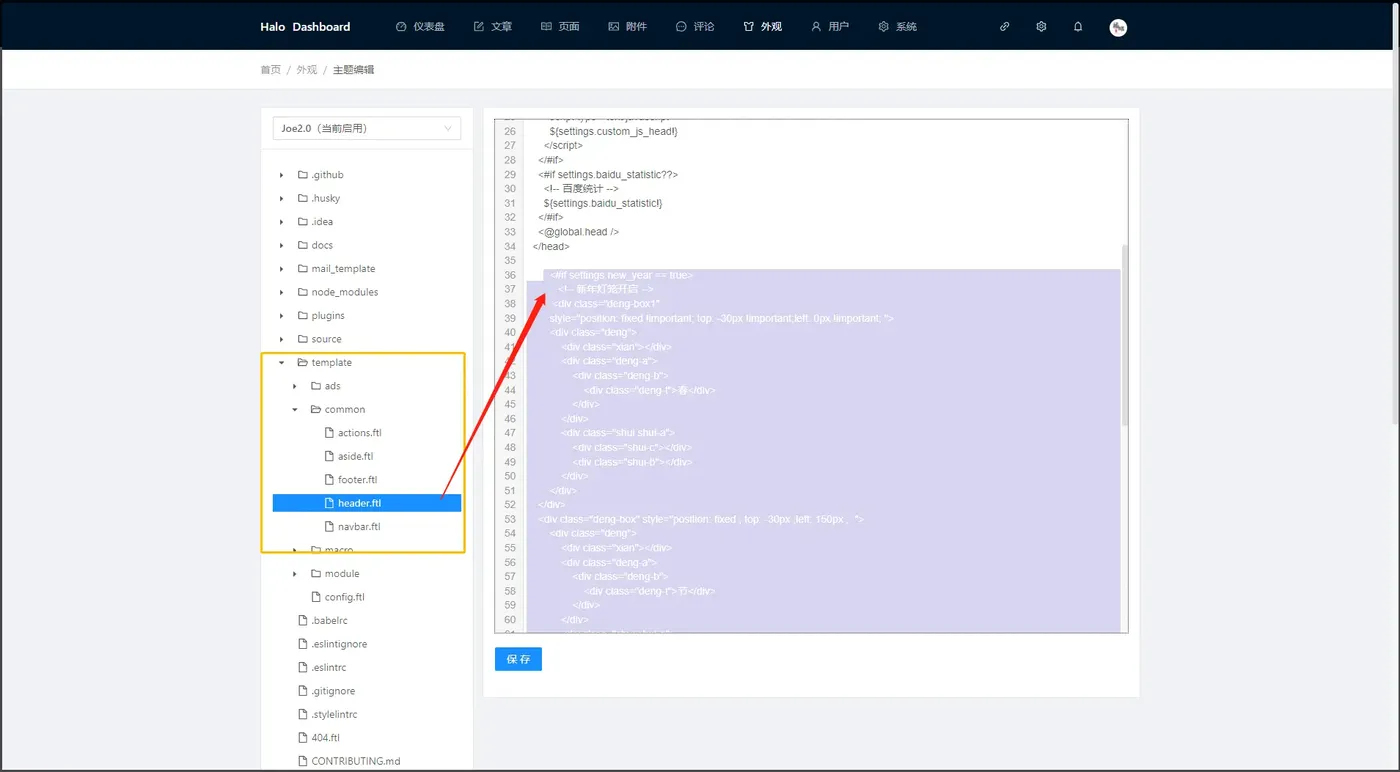Expand the .husky folder arrow

coord(282,198)
